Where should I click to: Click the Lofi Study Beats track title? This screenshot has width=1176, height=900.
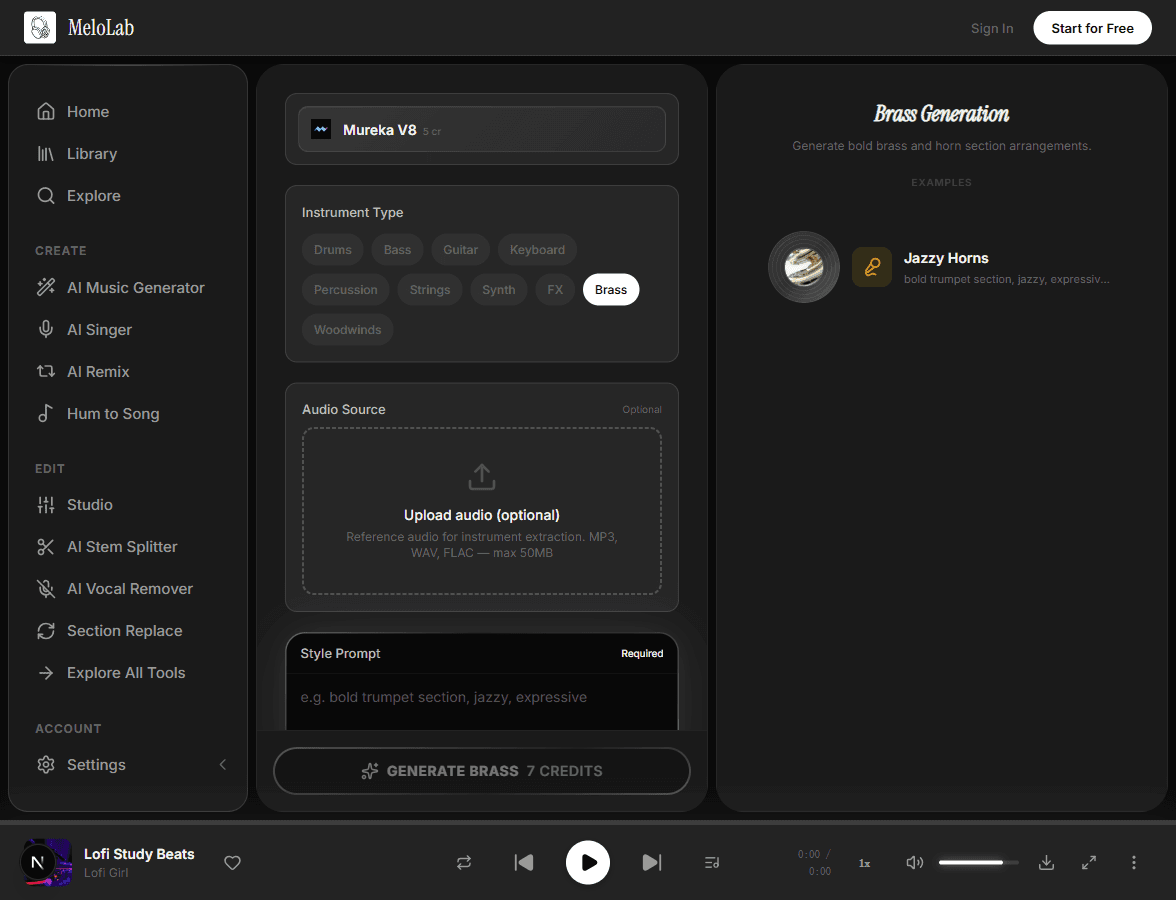[139, 854]
